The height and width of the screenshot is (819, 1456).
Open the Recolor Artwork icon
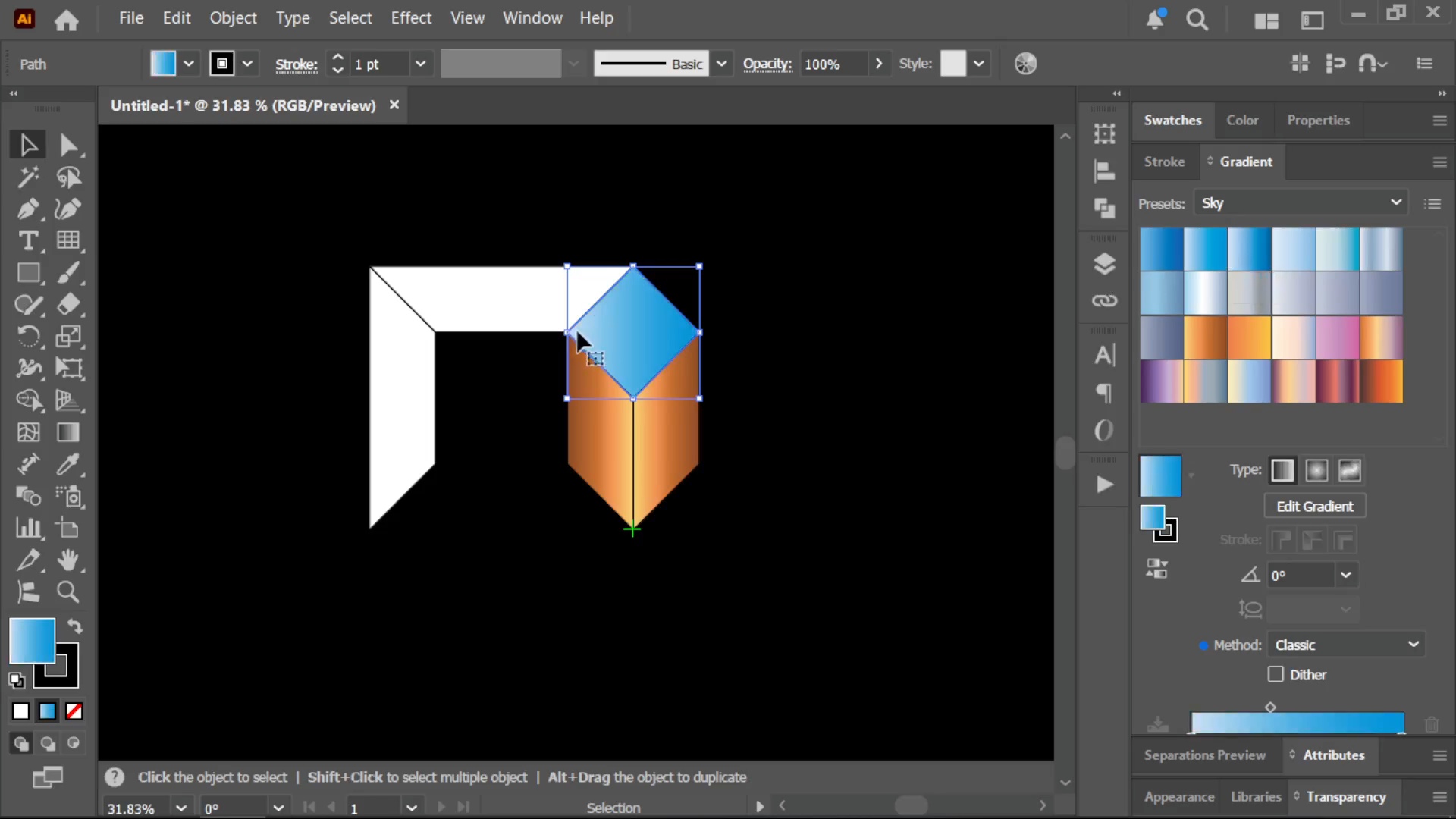click(x=1025, y=64)
